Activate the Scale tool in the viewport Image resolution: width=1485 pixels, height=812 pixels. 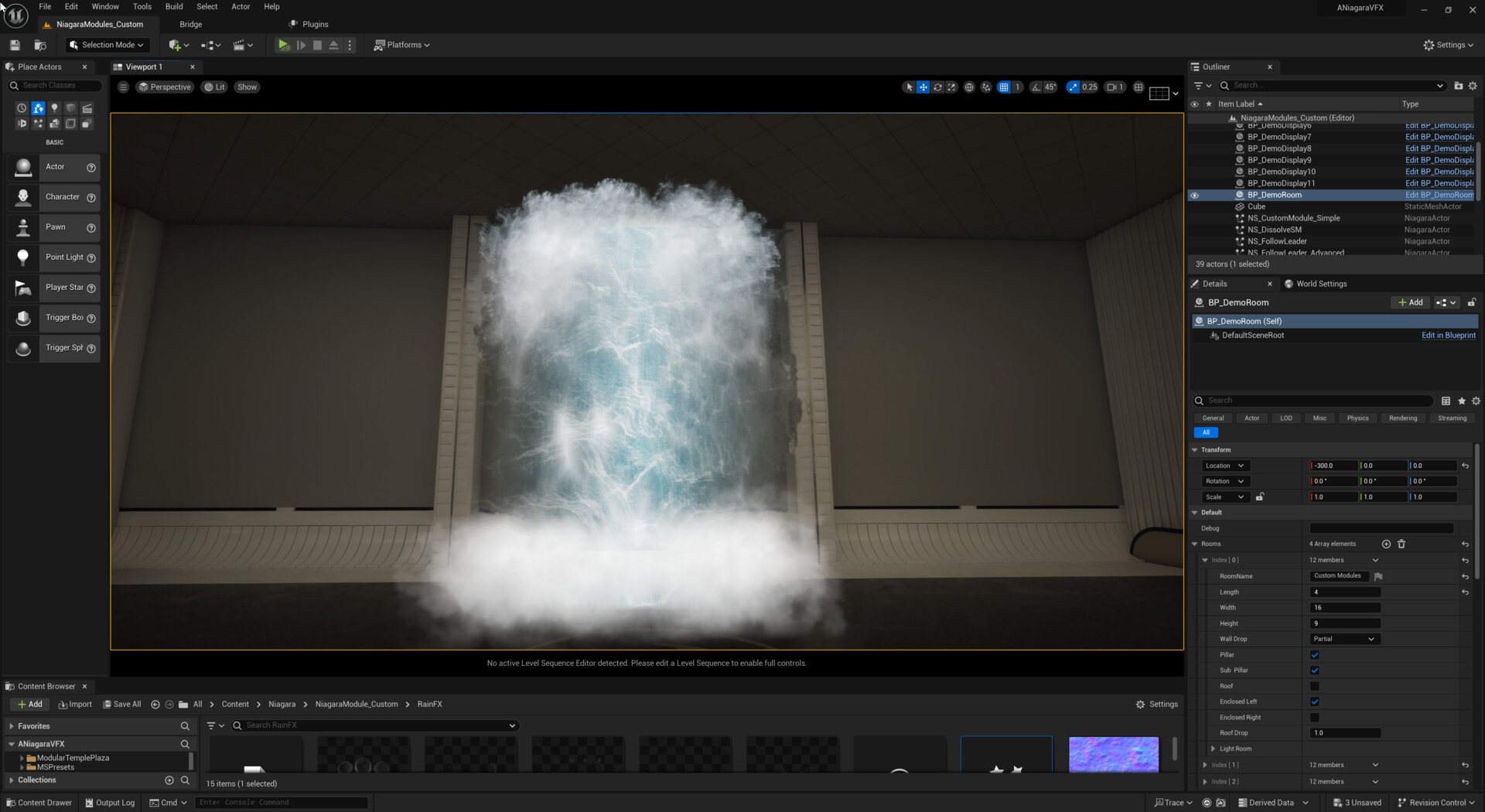click(x=952, y=87)
